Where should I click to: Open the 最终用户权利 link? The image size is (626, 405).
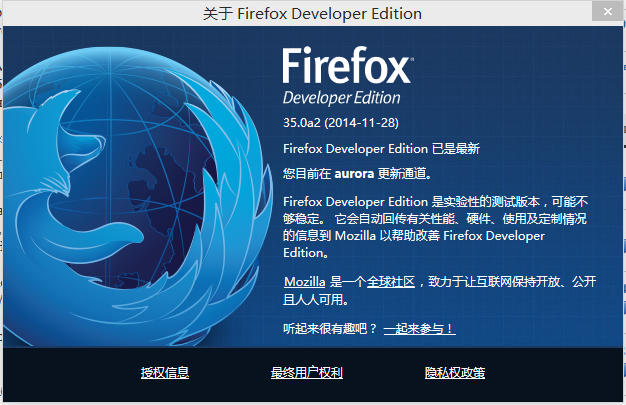307,373
